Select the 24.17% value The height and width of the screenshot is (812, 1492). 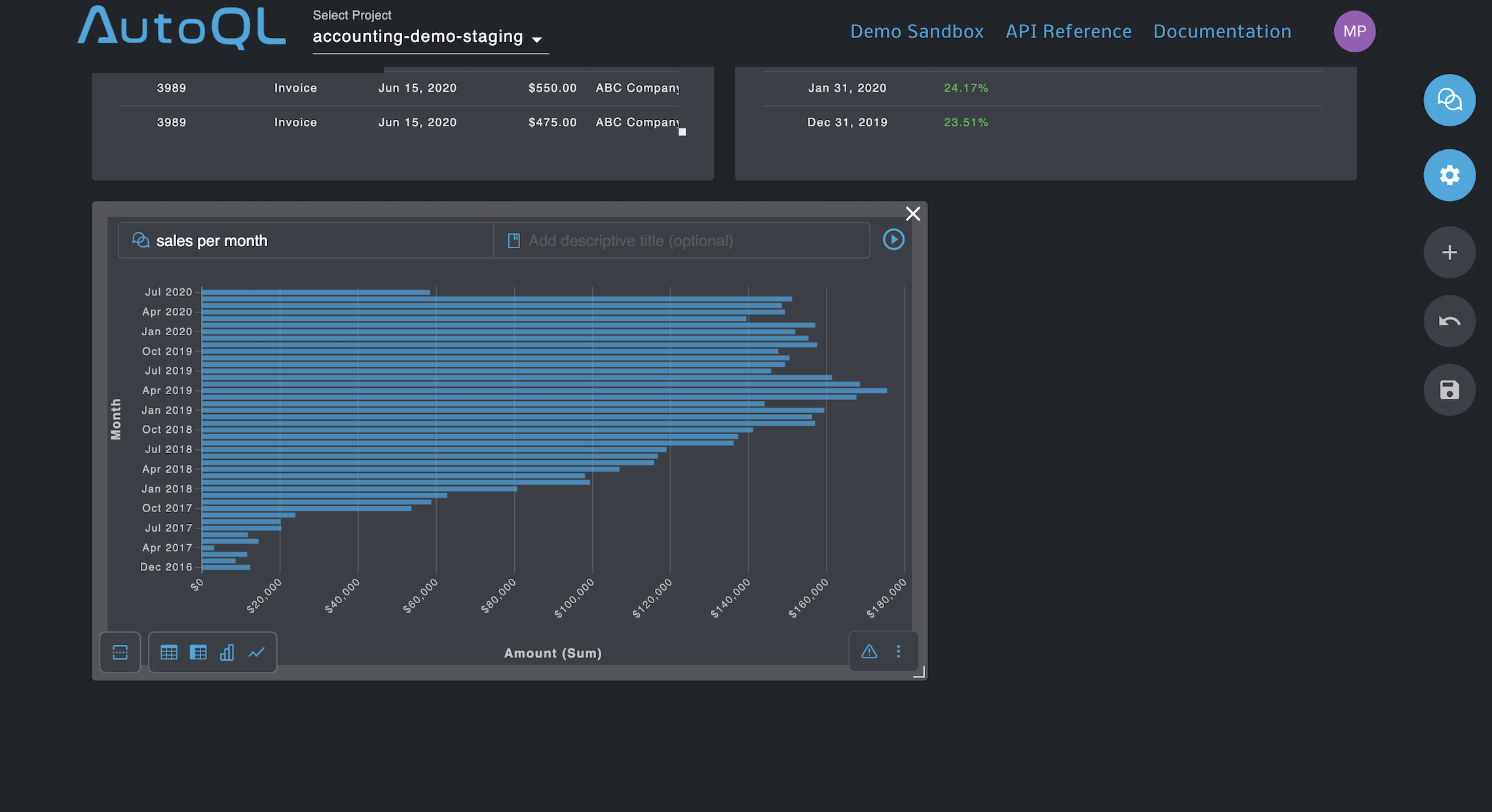[x=966, y=88]
